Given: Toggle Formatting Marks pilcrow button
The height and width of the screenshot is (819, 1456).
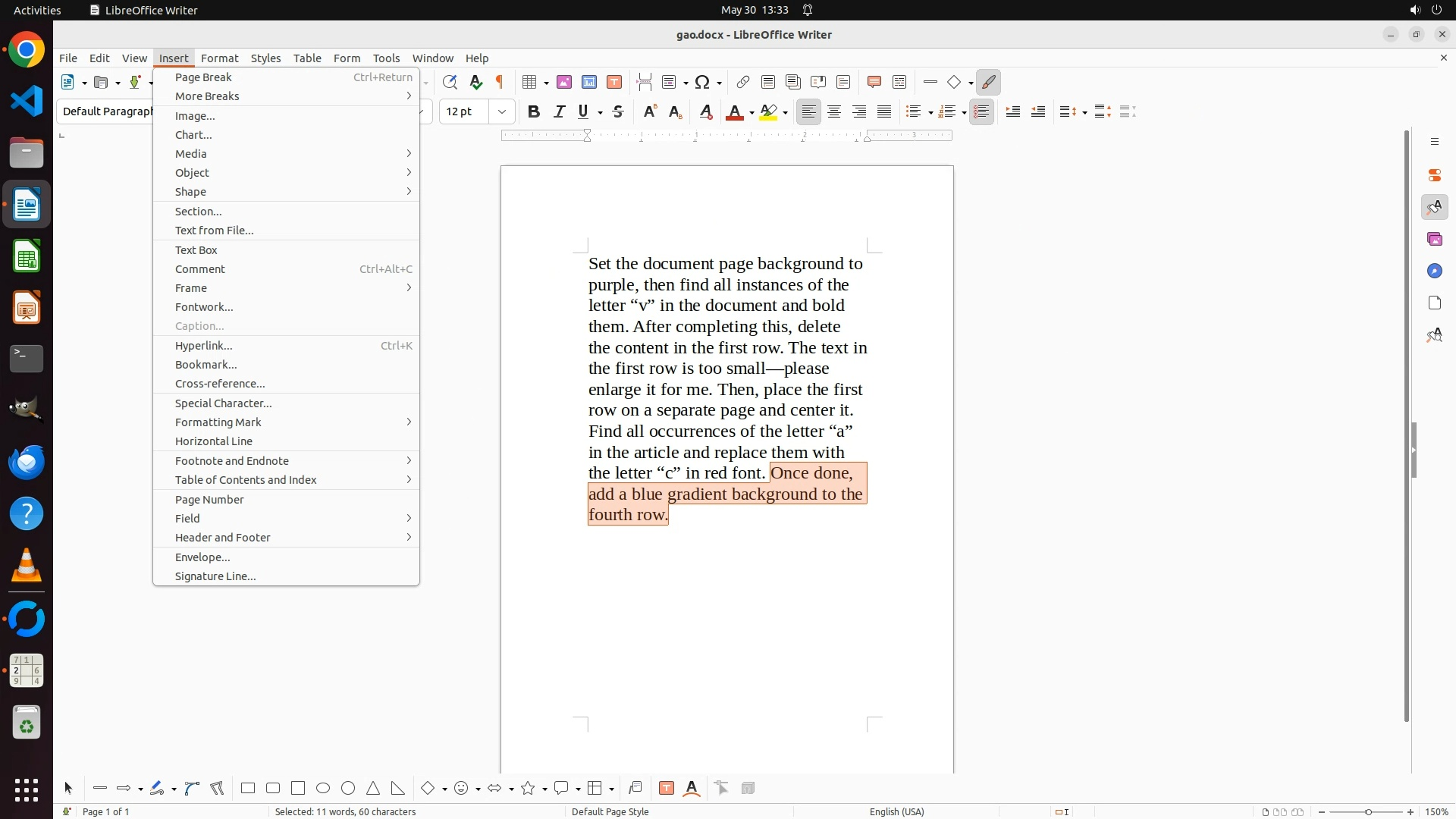Looking at the screenshot, I should [500, 82].
